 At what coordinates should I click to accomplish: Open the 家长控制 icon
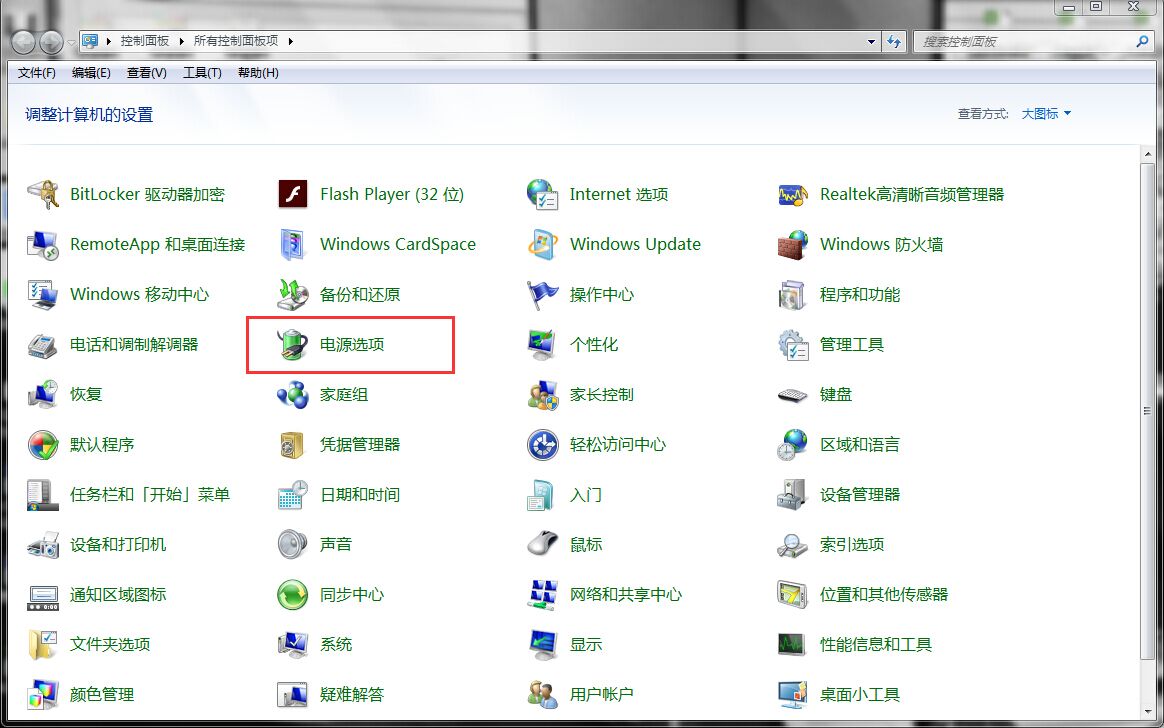pyautogui.click(x=543, y=395)
